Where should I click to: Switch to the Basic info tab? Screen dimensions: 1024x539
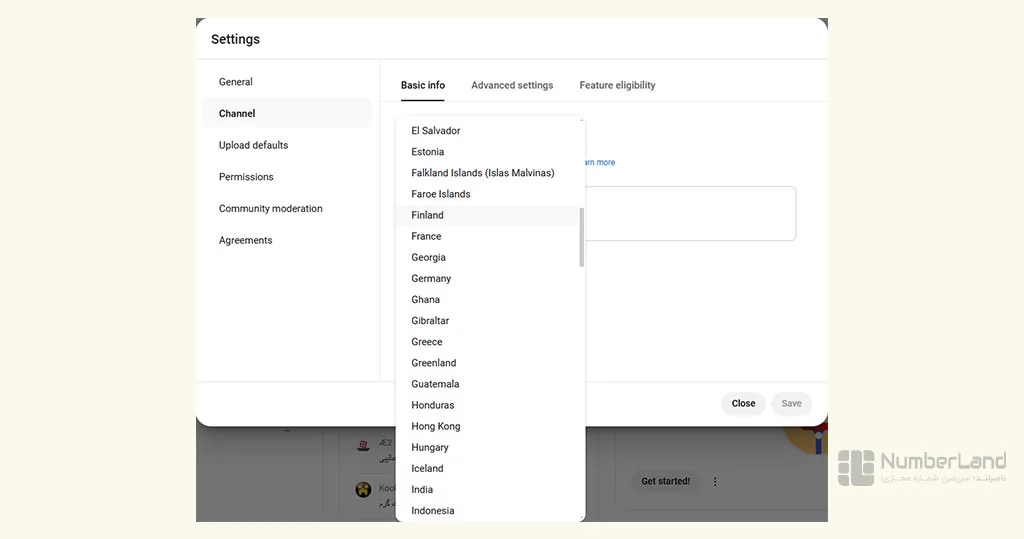[423, 85]
